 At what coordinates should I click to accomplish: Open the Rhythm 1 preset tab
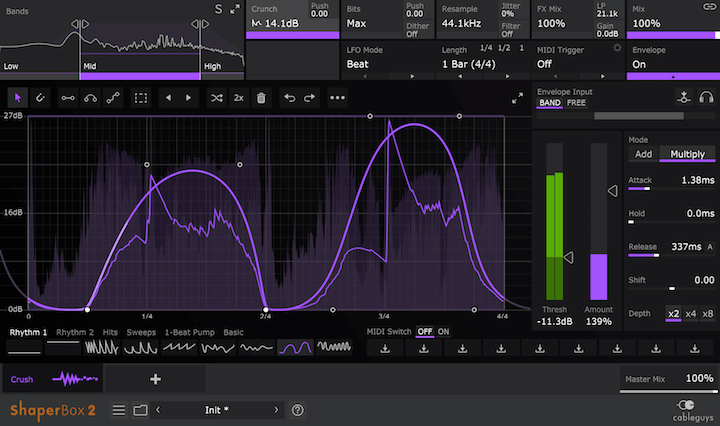click(x=28, y=332)
